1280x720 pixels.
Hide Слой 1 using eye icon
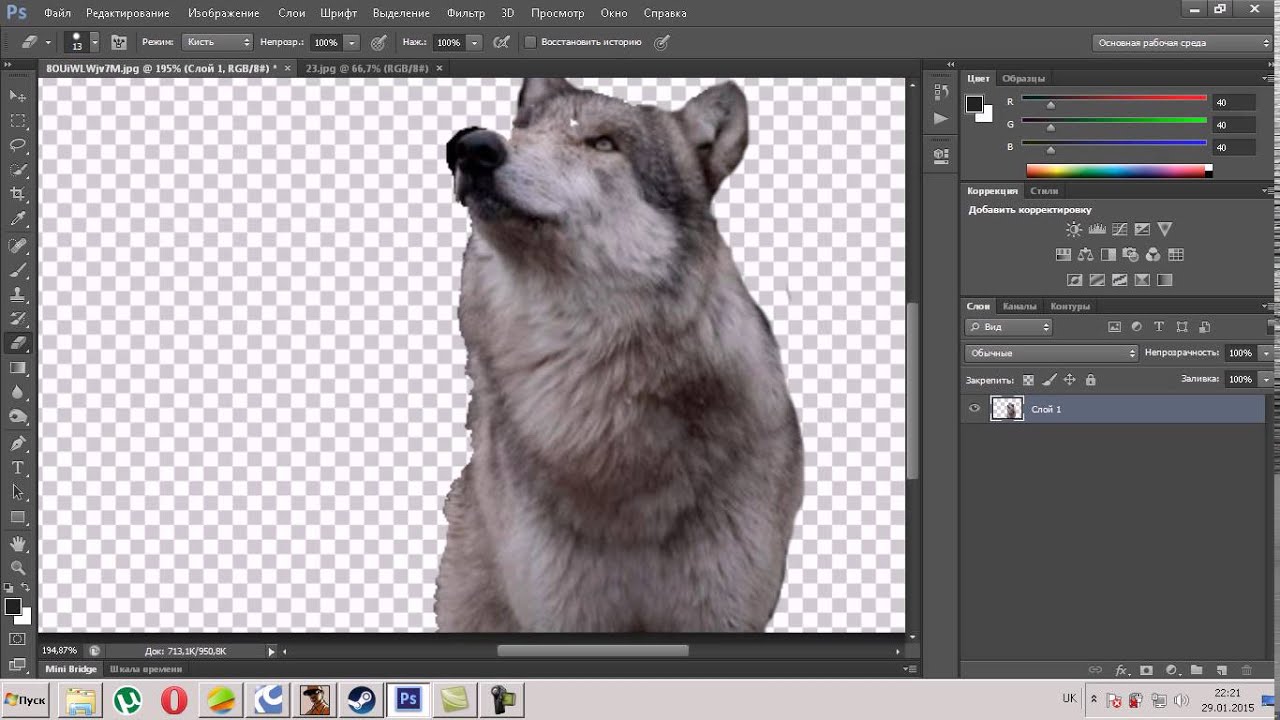click(x=975, y=408)
